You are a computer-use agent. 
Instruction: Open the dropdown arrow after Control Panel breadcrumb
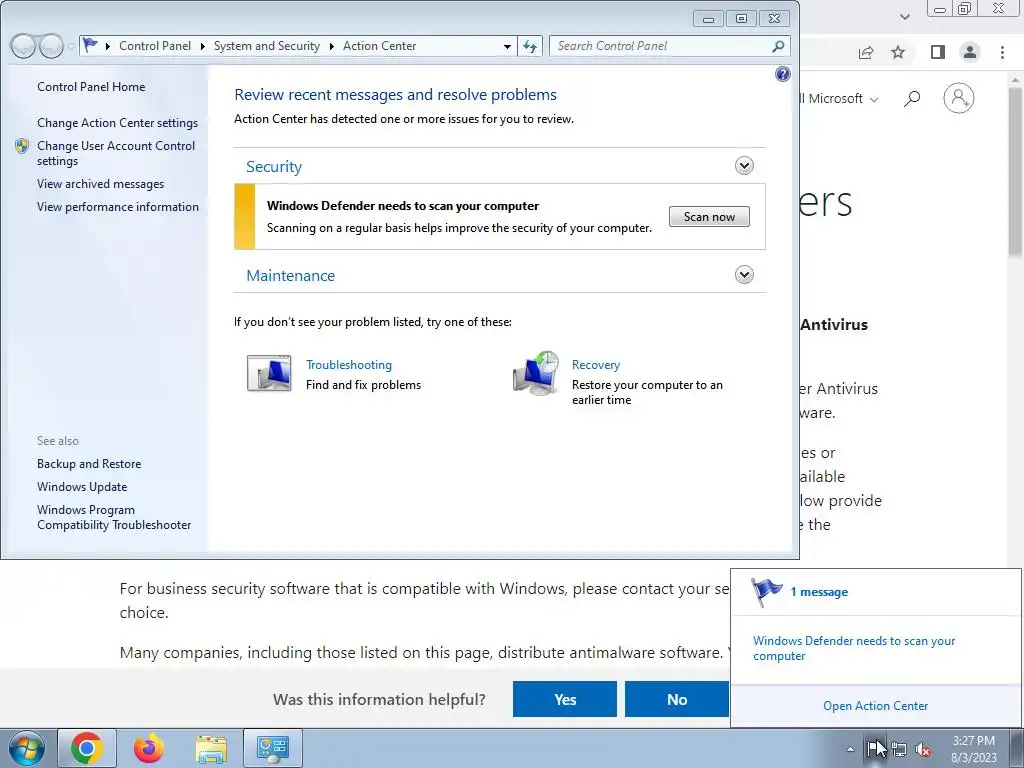pos(202,46)
